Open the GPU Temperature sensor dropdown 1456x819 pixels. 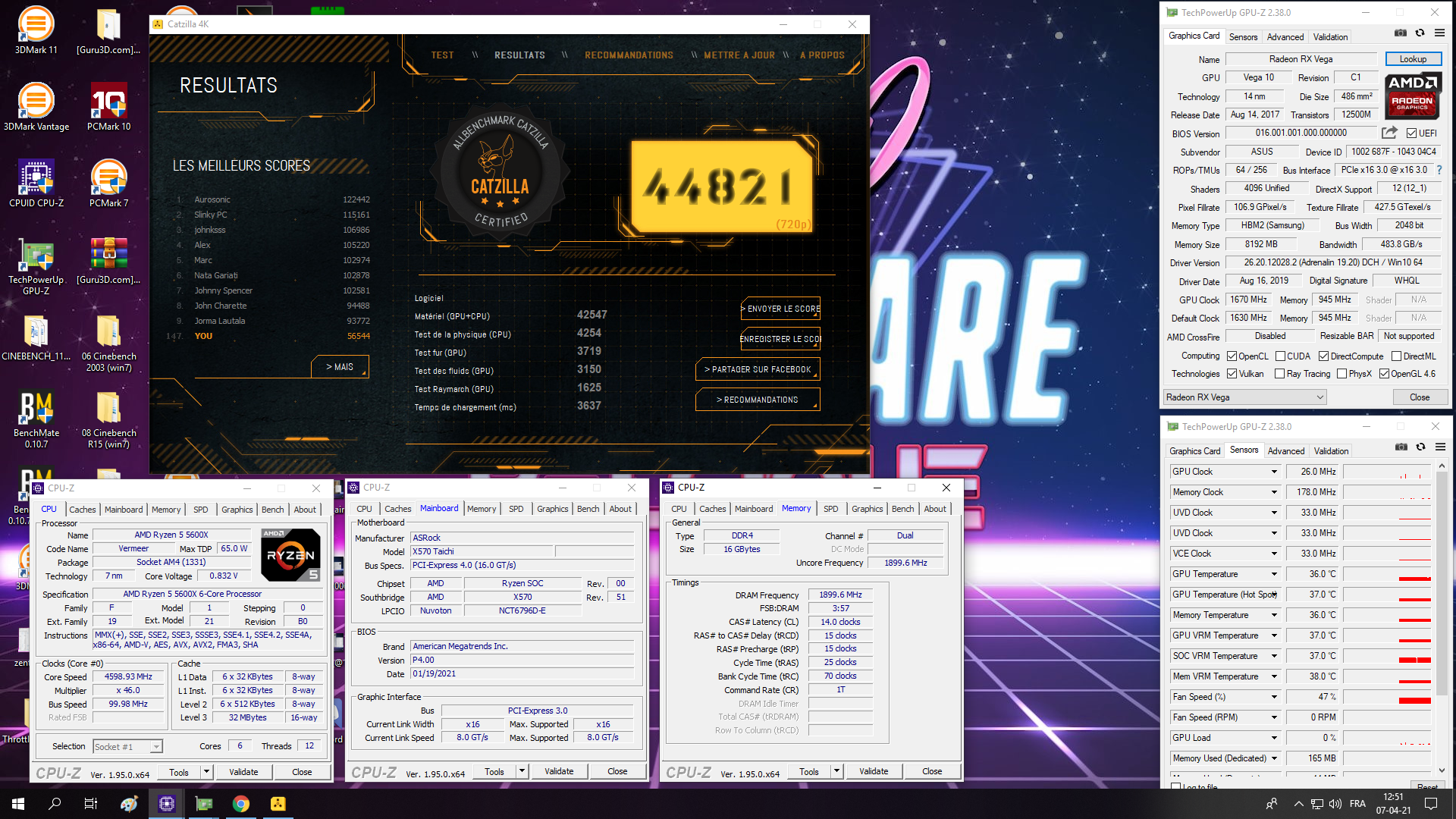[1274, 574]
